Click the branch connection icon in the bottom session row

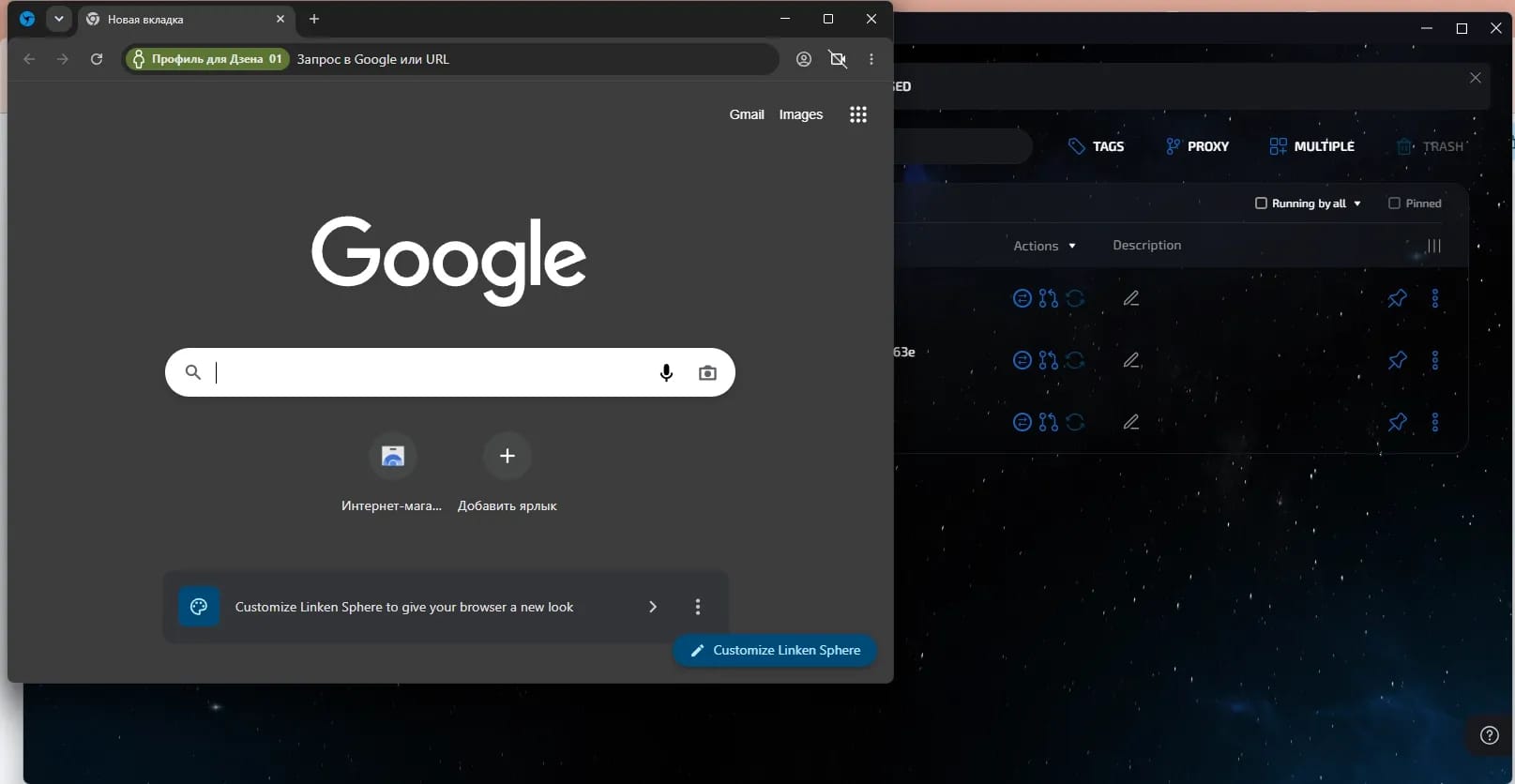click(1049, 422)
